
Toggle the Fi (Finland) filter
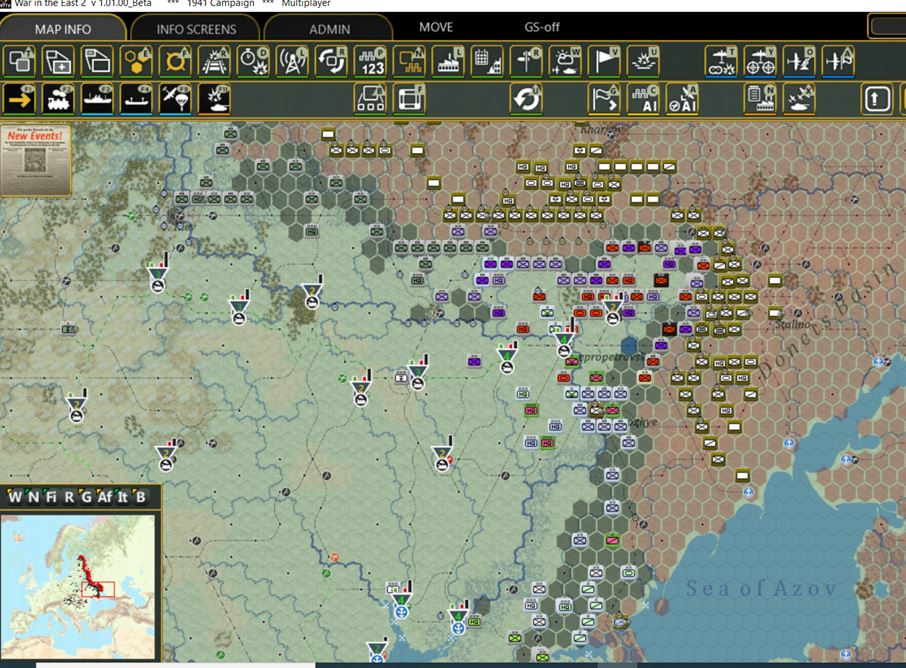pyautogui.click(x=51, y=496)
